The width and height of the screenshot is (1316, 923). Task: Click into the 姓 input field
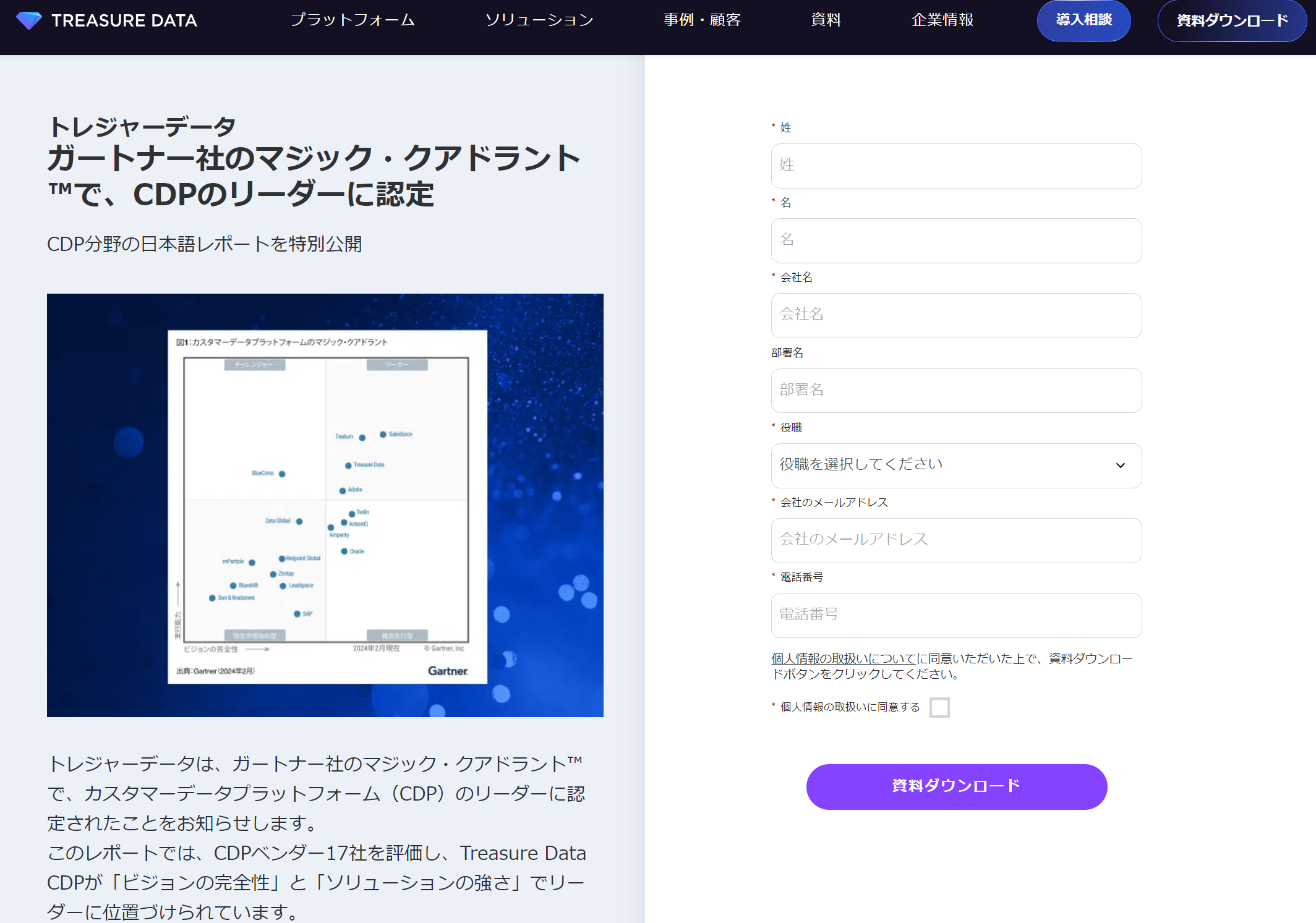click(x=956, y=166)
